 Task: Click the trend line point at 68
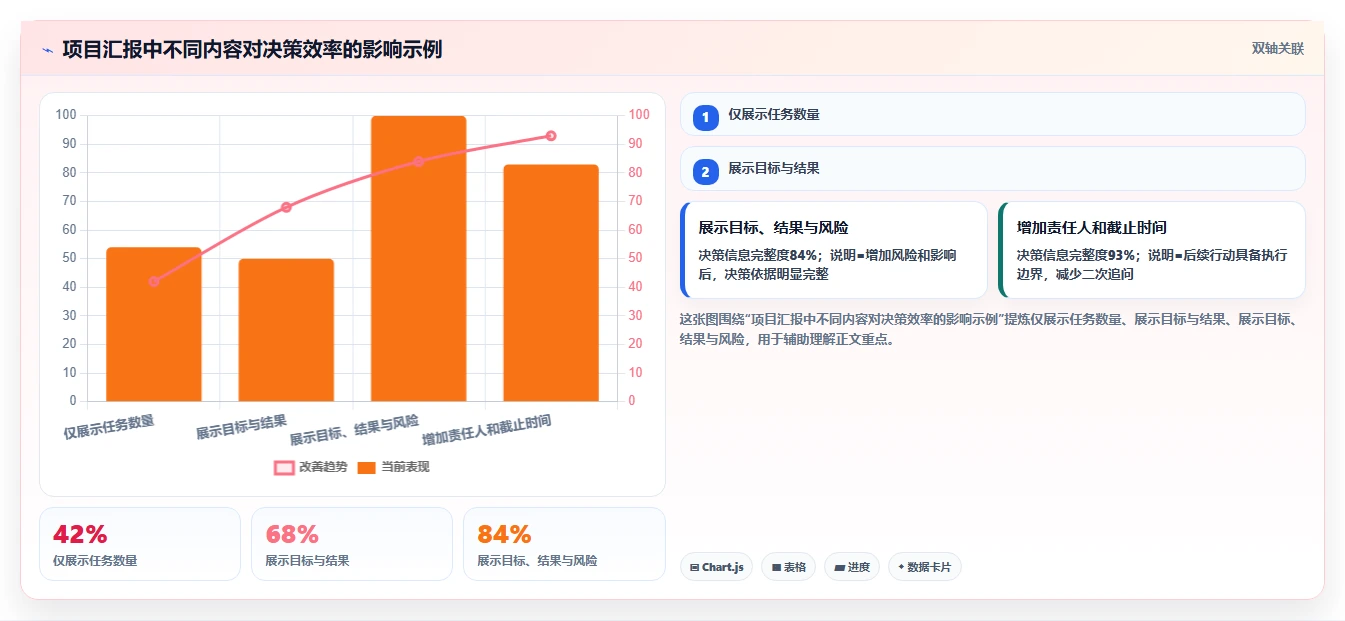pyautogui.click(x=286, y=207)
